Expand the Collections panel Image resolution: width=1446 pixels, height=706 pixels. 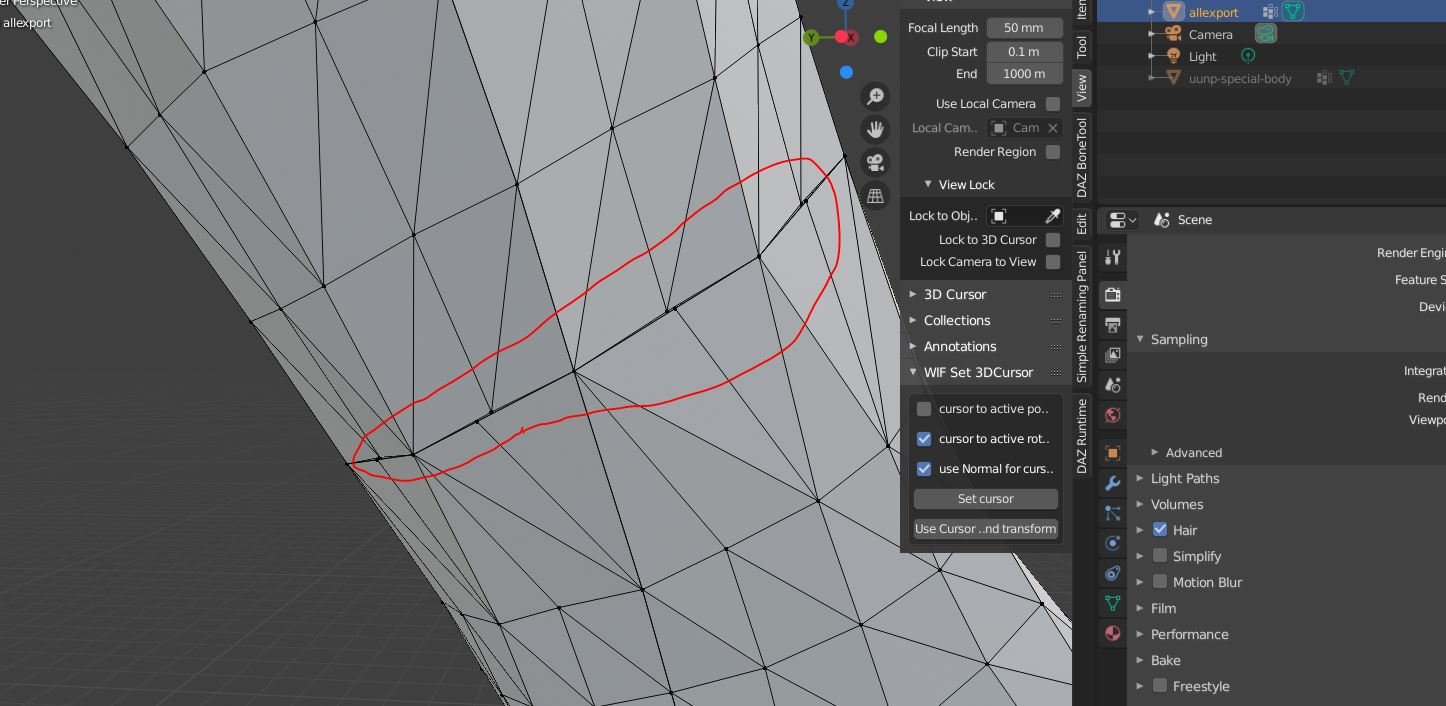(913, 320)
